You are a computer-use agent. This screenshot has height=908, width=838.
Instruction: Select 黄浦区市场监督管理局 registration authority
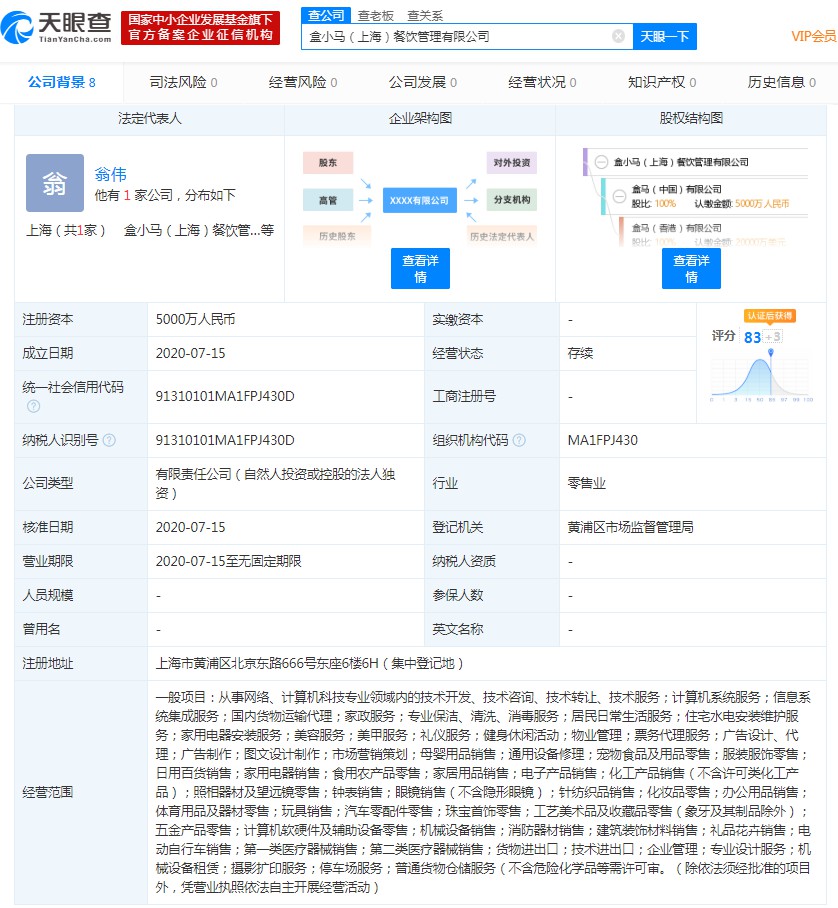click(x=630, y=528)
